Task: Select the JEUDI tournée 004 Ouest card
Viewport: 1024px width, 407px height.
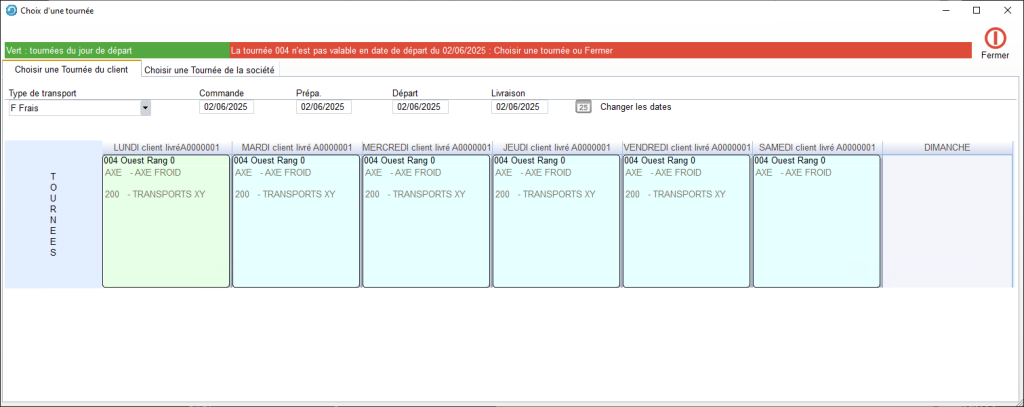Action: [556, 220]
